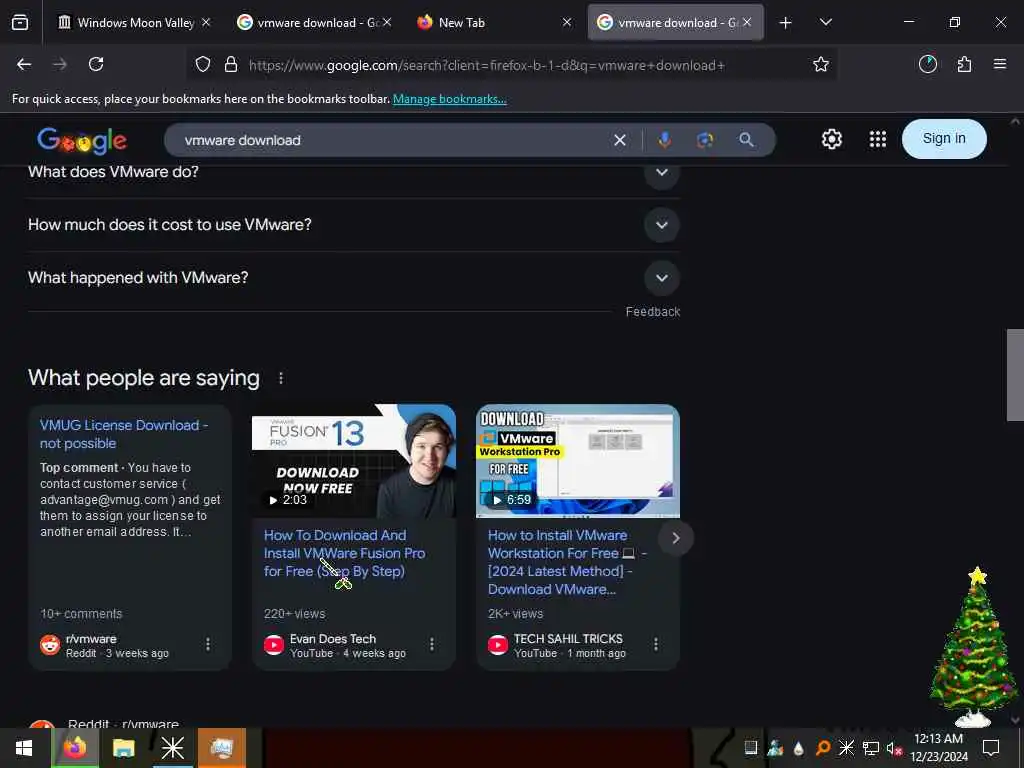List all tabs dropdown arrow

[x=825, y=22]
